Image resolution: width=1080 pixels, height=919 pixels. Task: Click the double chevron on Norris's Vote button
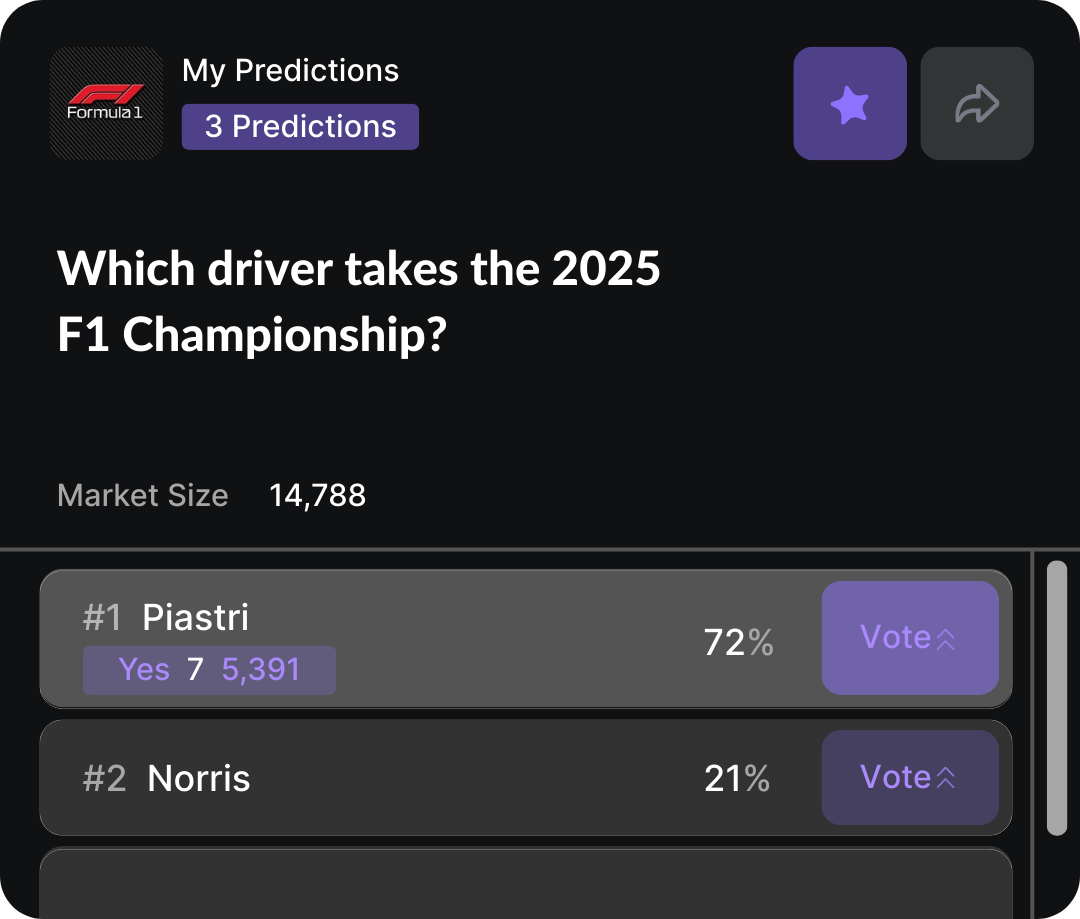pyautogui.click(x=945, y=779)
